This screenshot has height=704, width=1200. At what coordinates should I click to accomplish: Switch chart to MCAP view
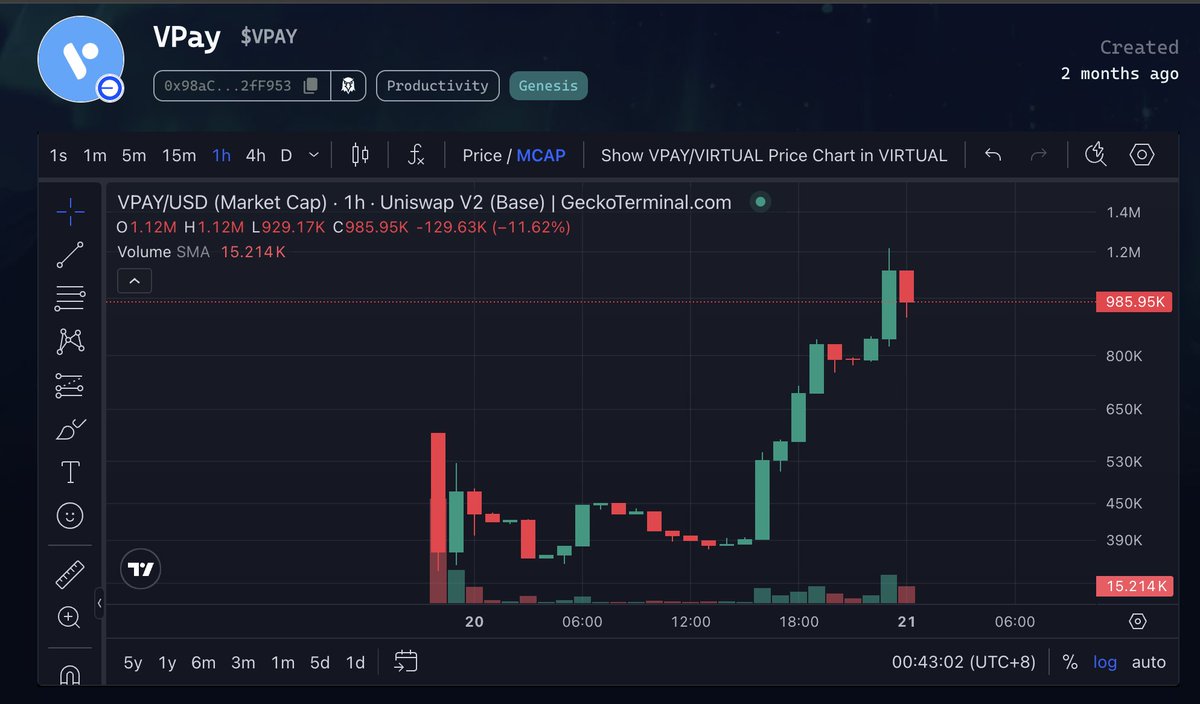541,155
